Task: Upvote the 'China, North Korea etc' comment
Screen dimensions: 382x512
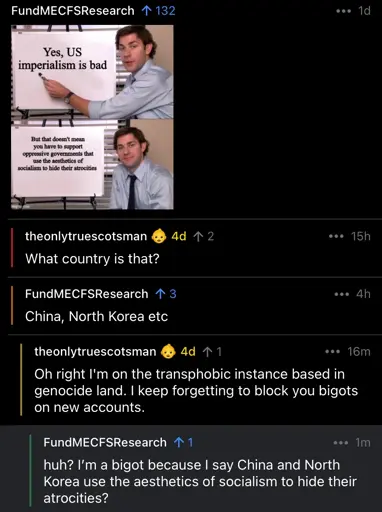Action: click(160, 294)
